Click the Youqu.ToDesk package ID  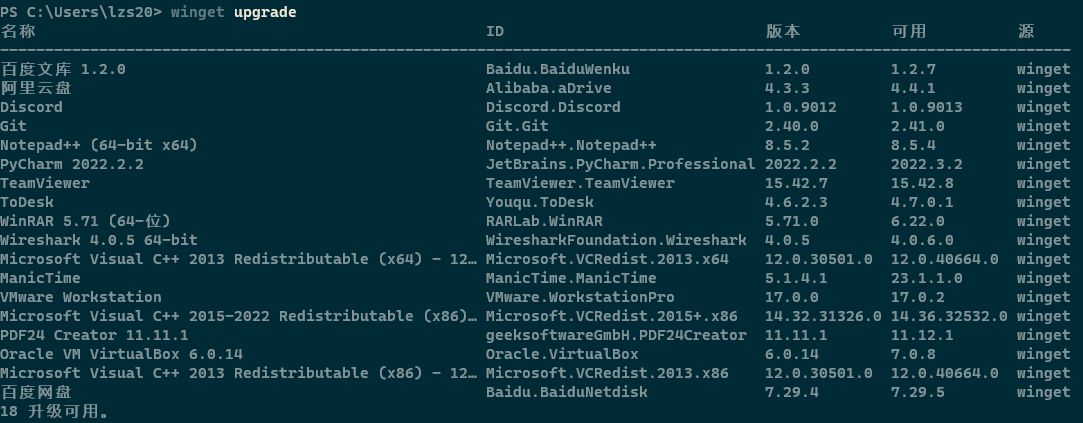point(540,202)
